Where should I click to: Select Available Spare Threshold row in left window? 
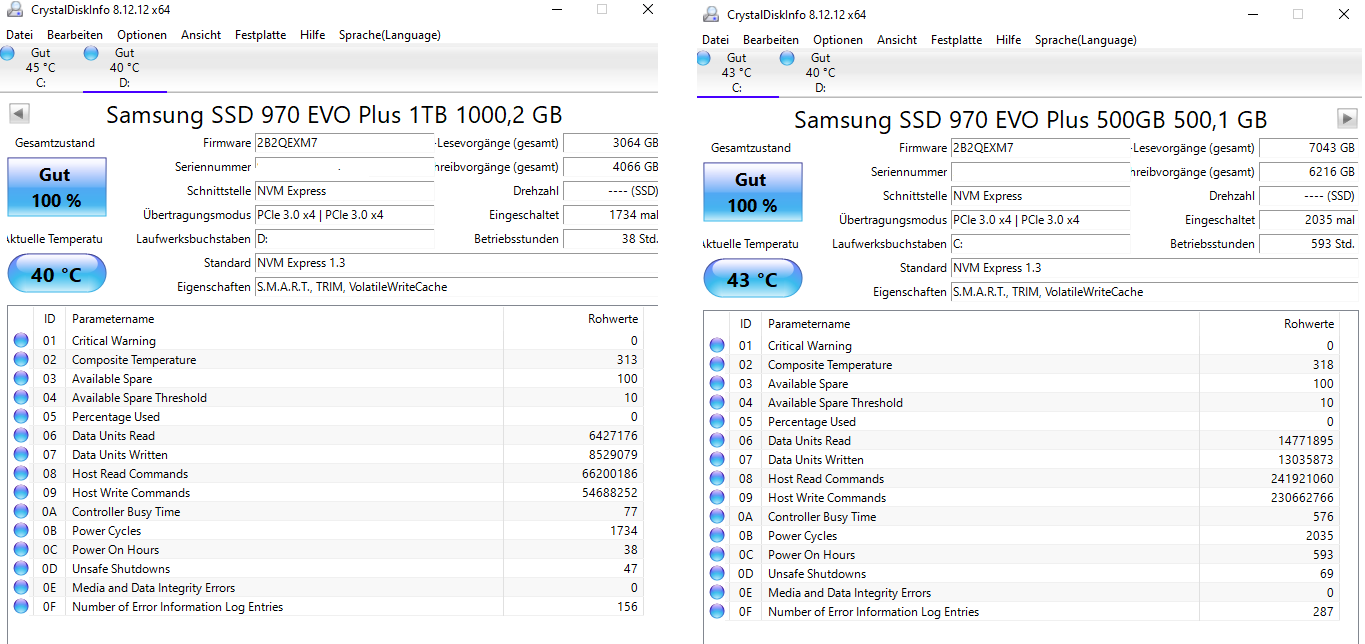coord(325,398)
